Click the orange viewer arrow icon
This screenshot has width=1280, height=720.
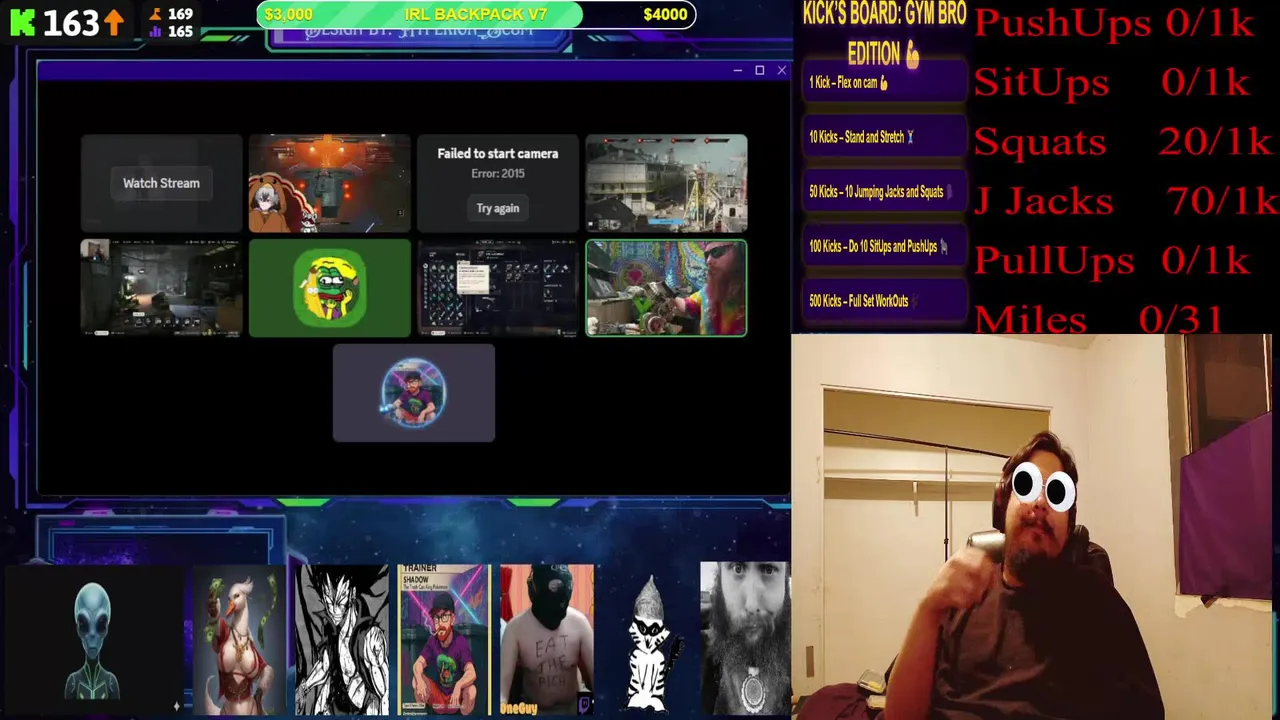tap(114, 22)
